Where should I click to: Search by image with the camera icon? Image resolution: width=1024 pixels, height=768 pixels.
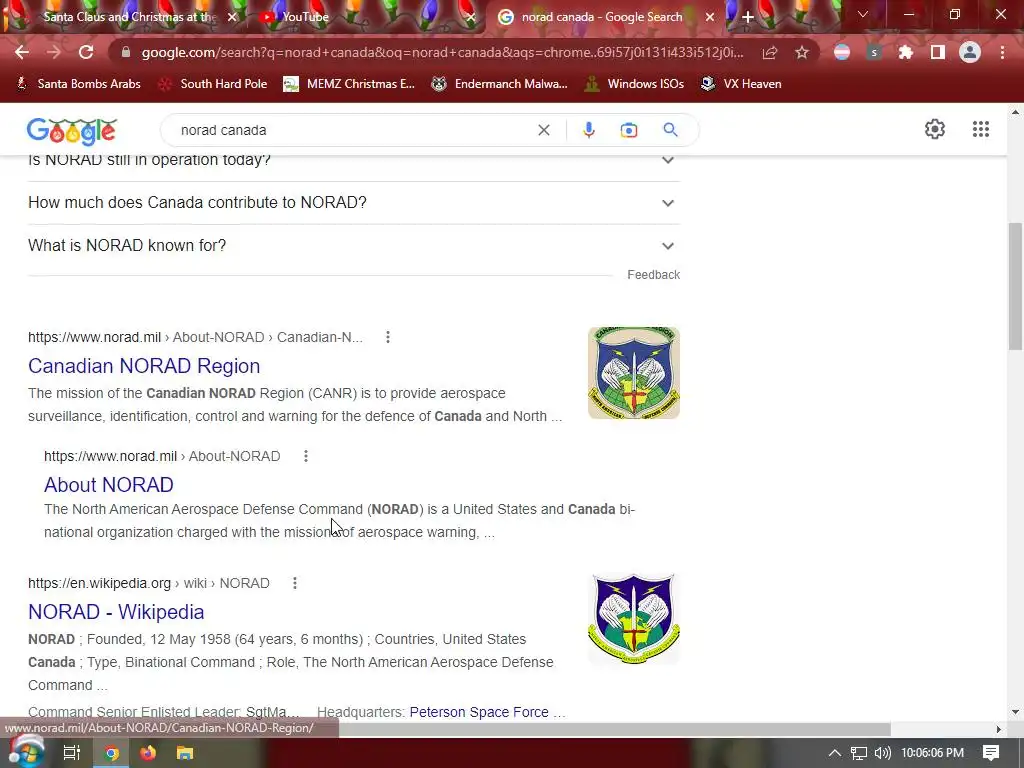[x=628, y=130]
